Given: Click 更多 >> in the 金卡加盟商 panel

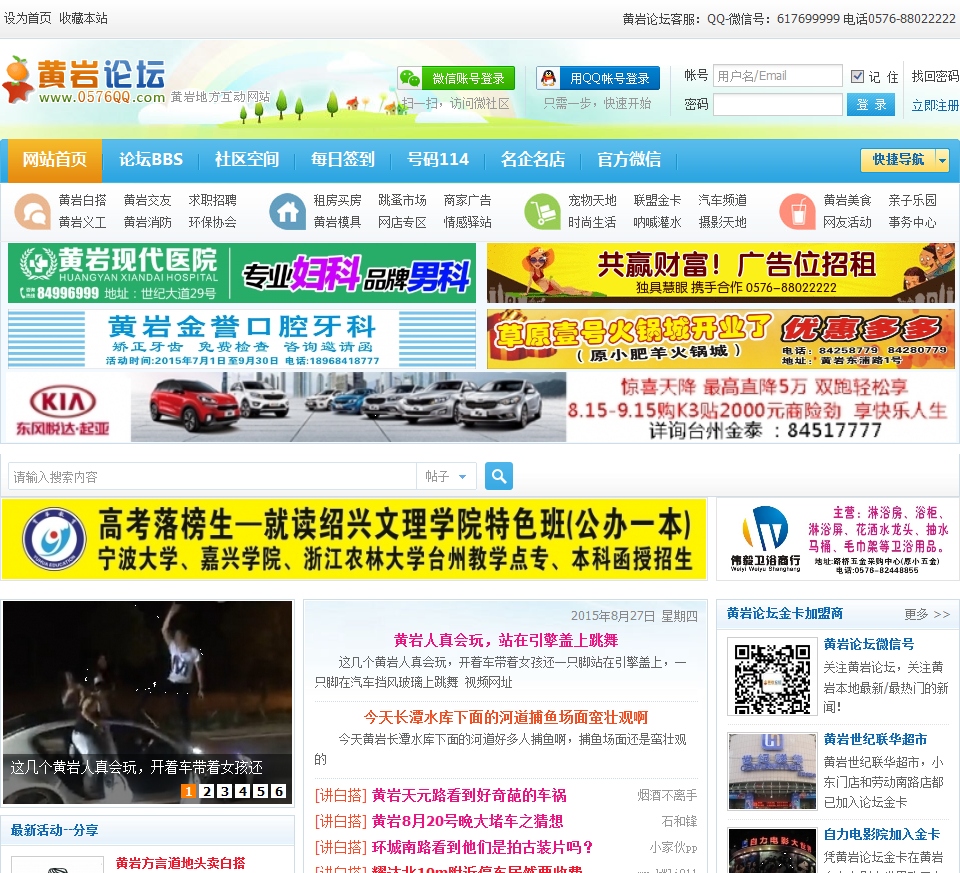Looking at the screenshot, I should 927,614.
